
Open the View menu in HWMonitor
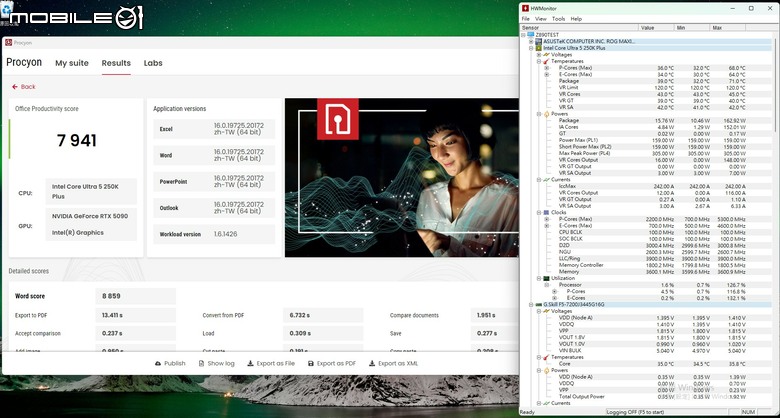coord(541,19)
